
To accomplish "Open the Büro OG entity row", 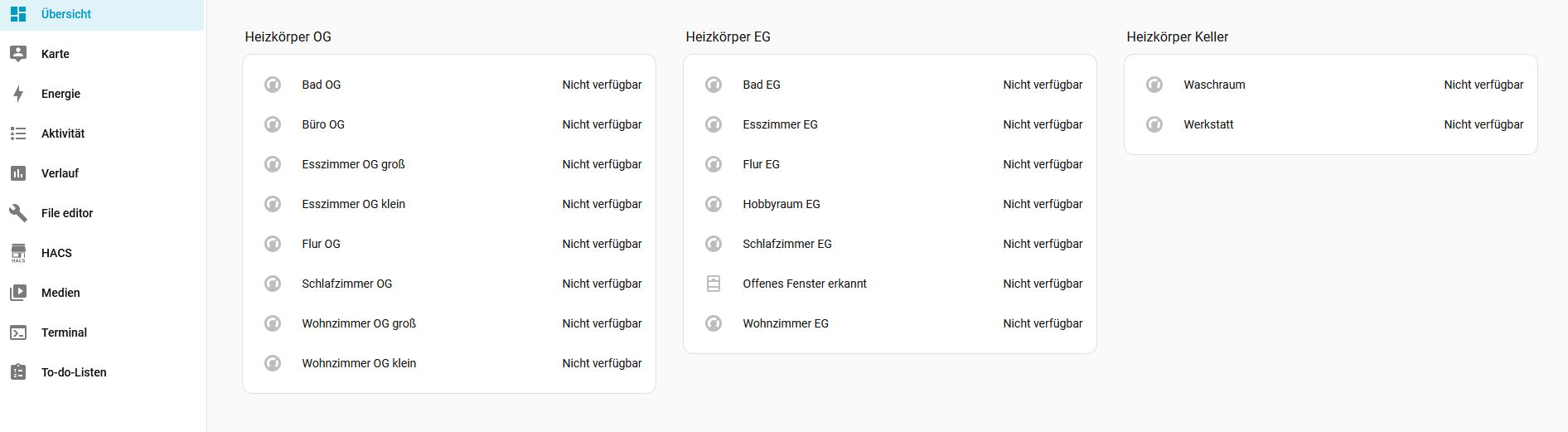I will tap(323, 124).
